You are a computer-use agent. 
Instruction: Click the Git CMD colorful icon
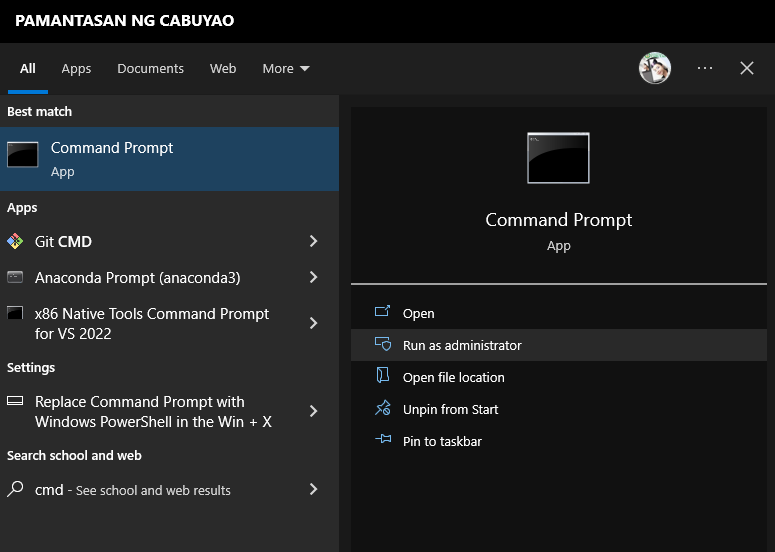(15, 241)
